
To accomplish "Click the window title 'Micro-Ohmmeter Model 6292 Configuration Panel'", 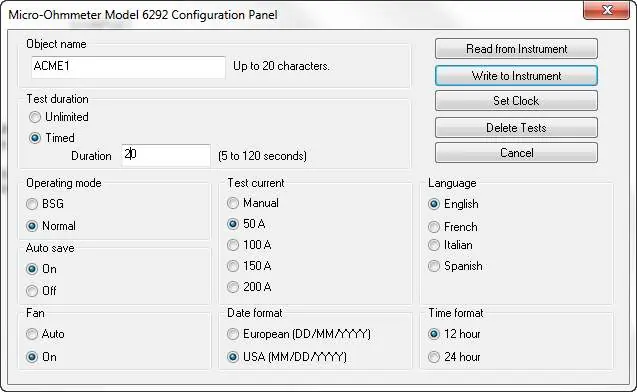I will point(143,15).
